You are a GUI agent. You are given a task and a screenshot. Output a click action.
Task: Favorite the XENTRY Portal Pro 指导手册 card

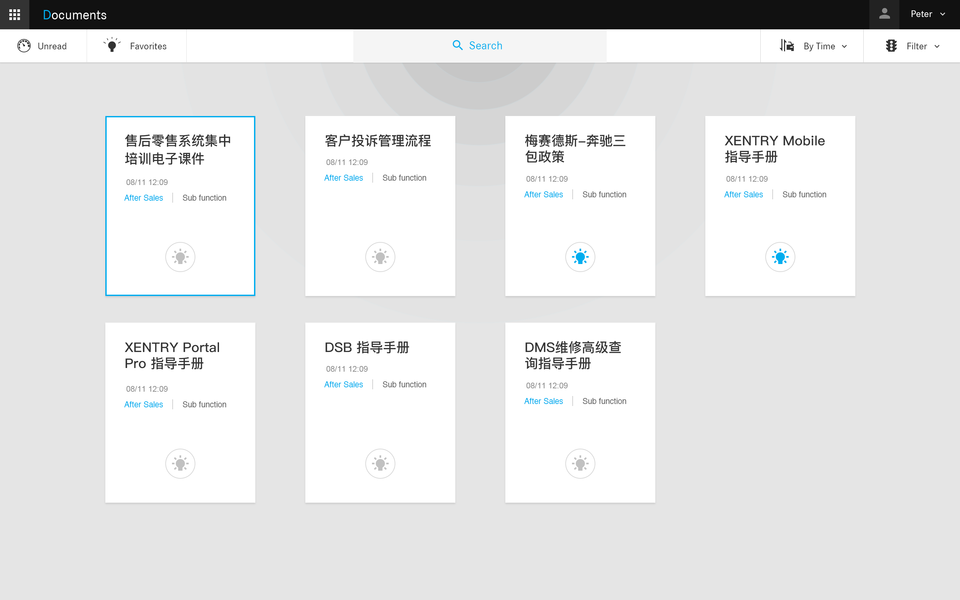[180, 463]
